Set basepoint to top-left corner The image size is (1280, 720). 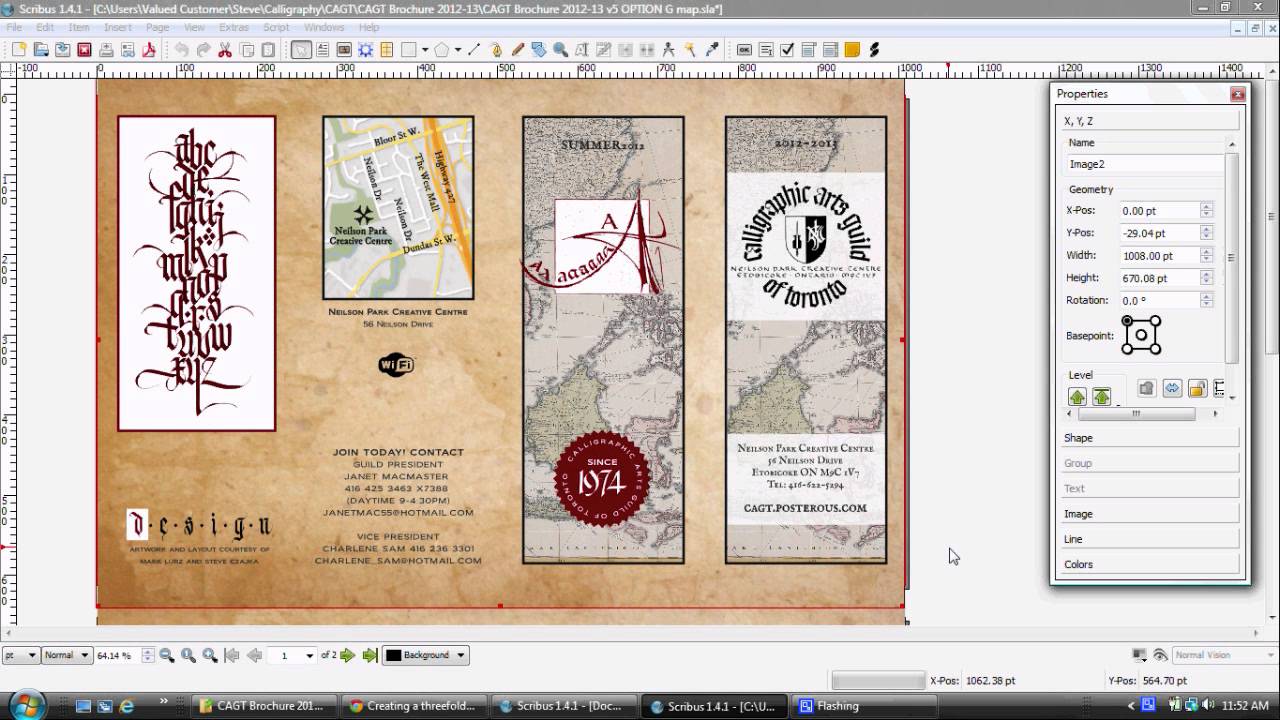tap(1127, 321)
